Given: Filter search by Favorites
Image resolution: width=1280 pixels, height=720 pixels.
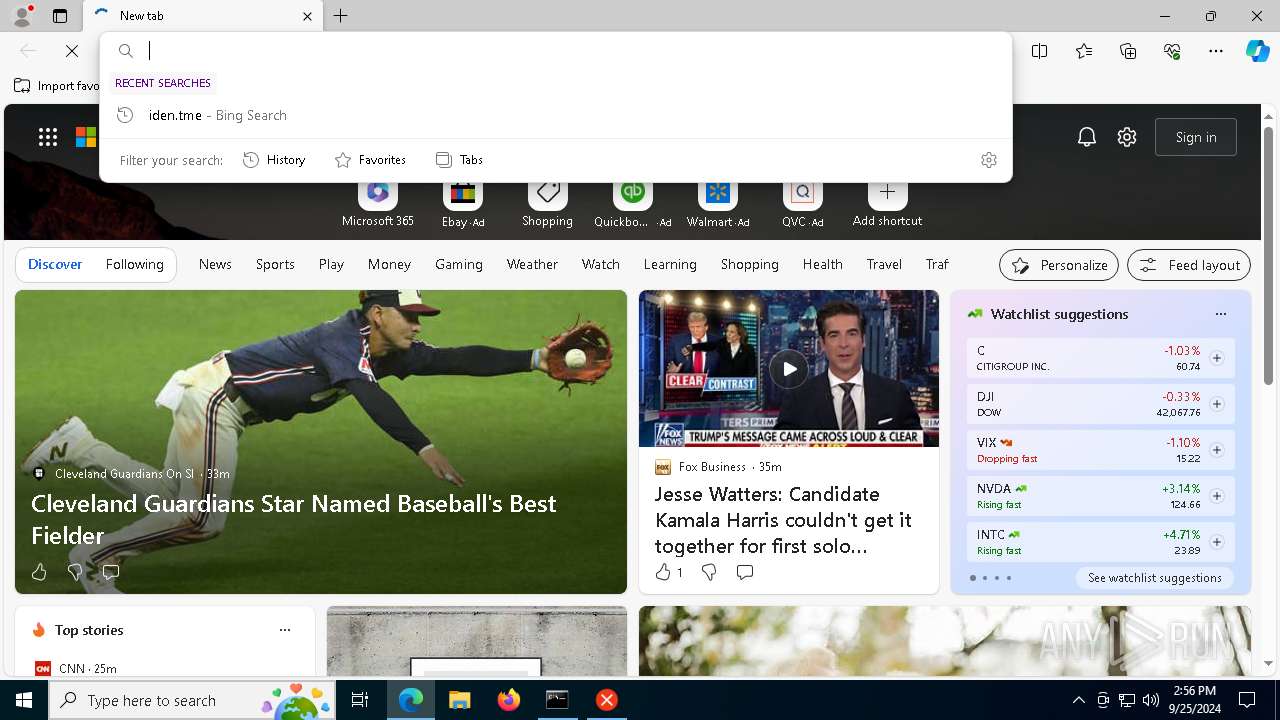Looking at the screenshot, I should (370, 160).
